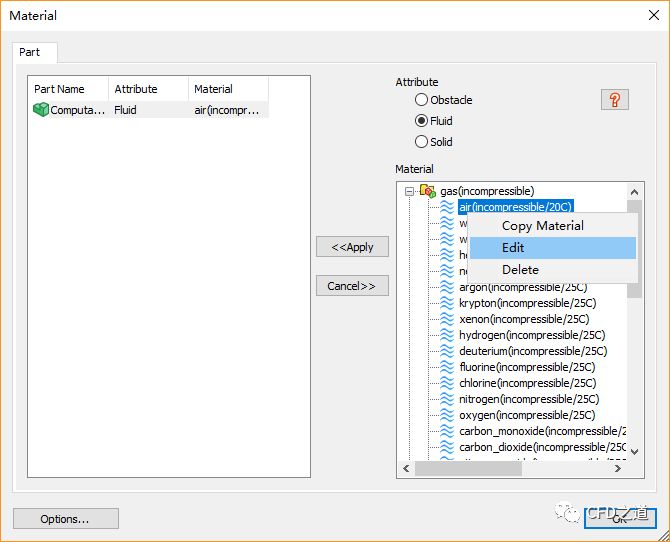Click the green Computational part cube icon
This screenshot has width=670, height=542.
41,110
